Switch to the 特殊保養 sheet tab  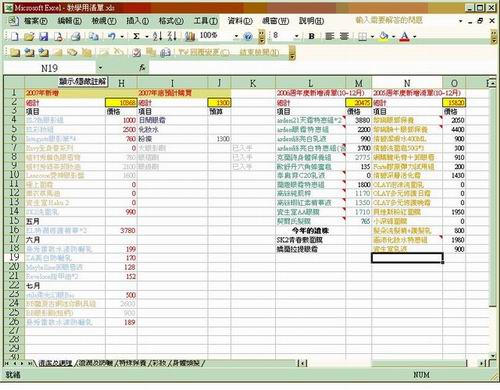coord(132,363)
